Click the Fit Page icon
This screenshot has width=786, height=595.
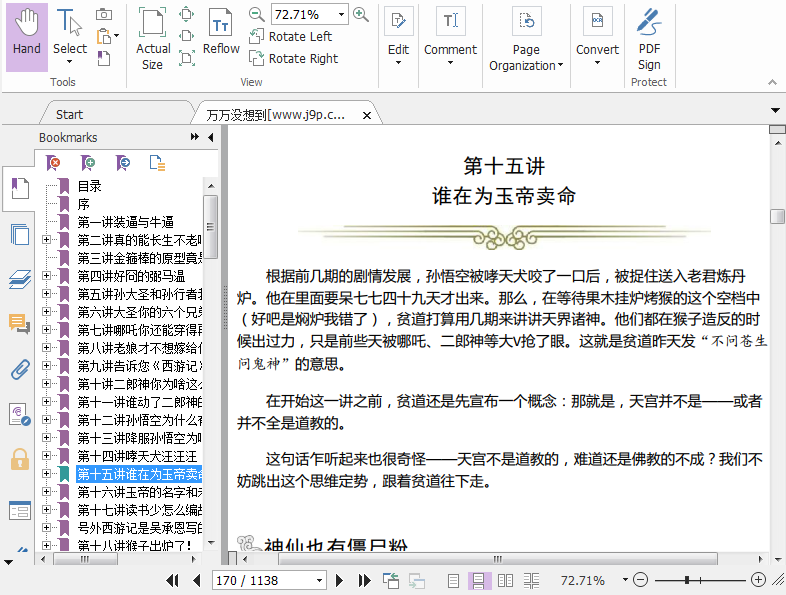[x=186, y=15]
